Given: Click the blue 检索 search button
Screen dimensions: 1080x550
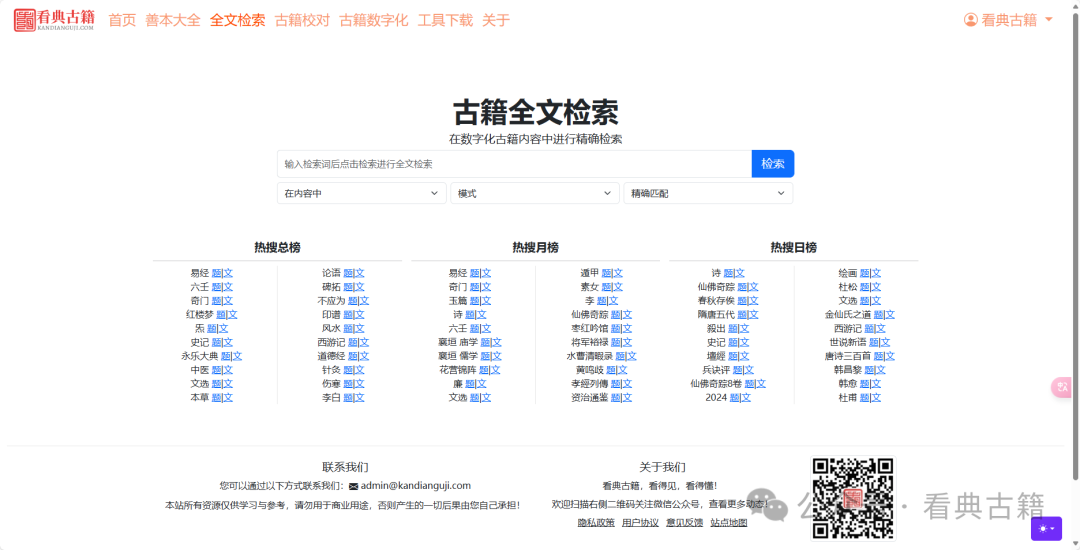Looking at the screenshot, I should coord(773,164).
